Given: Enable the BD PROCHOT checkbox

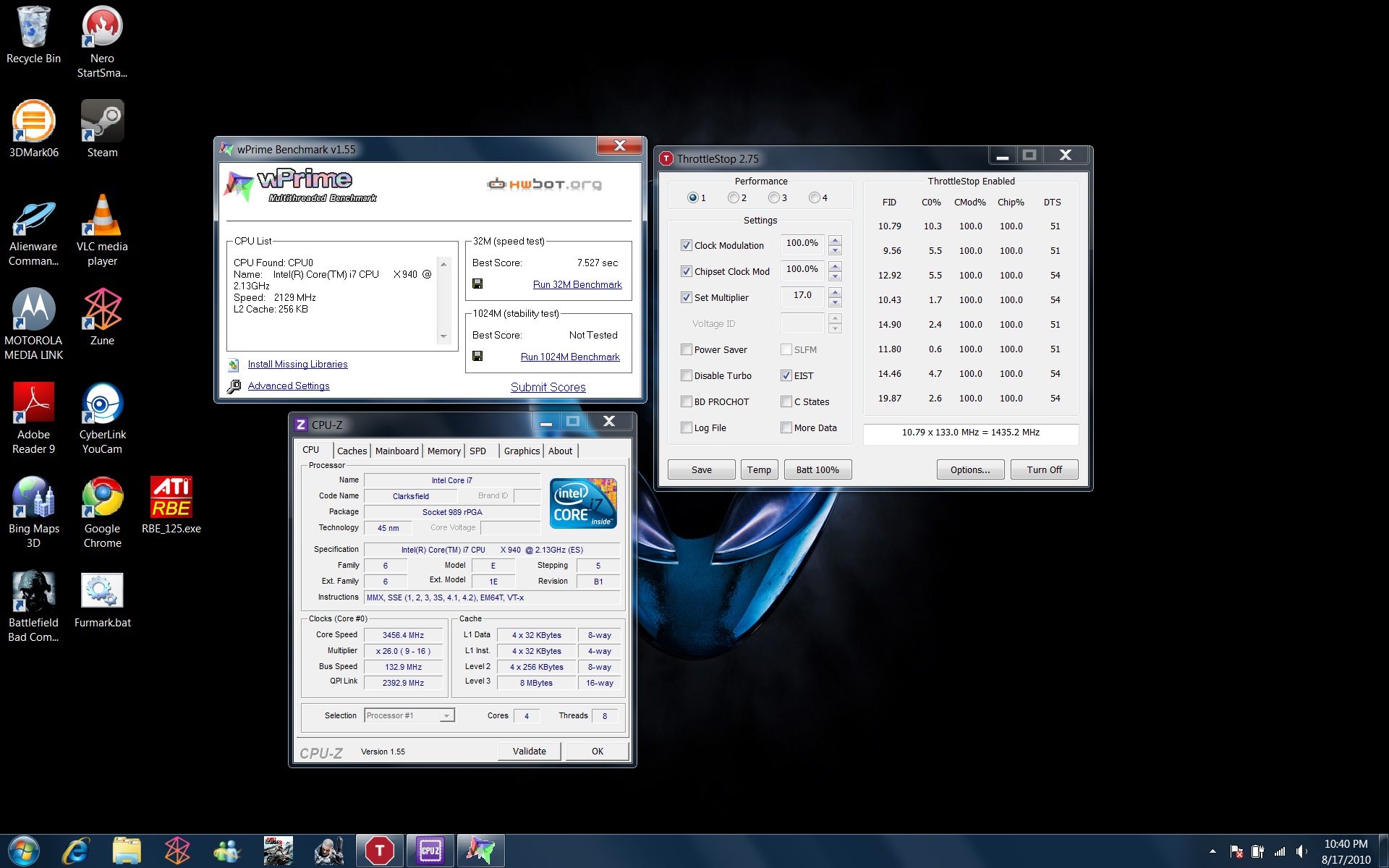Looking at the screenshot, I should click(x=687, y=401).
